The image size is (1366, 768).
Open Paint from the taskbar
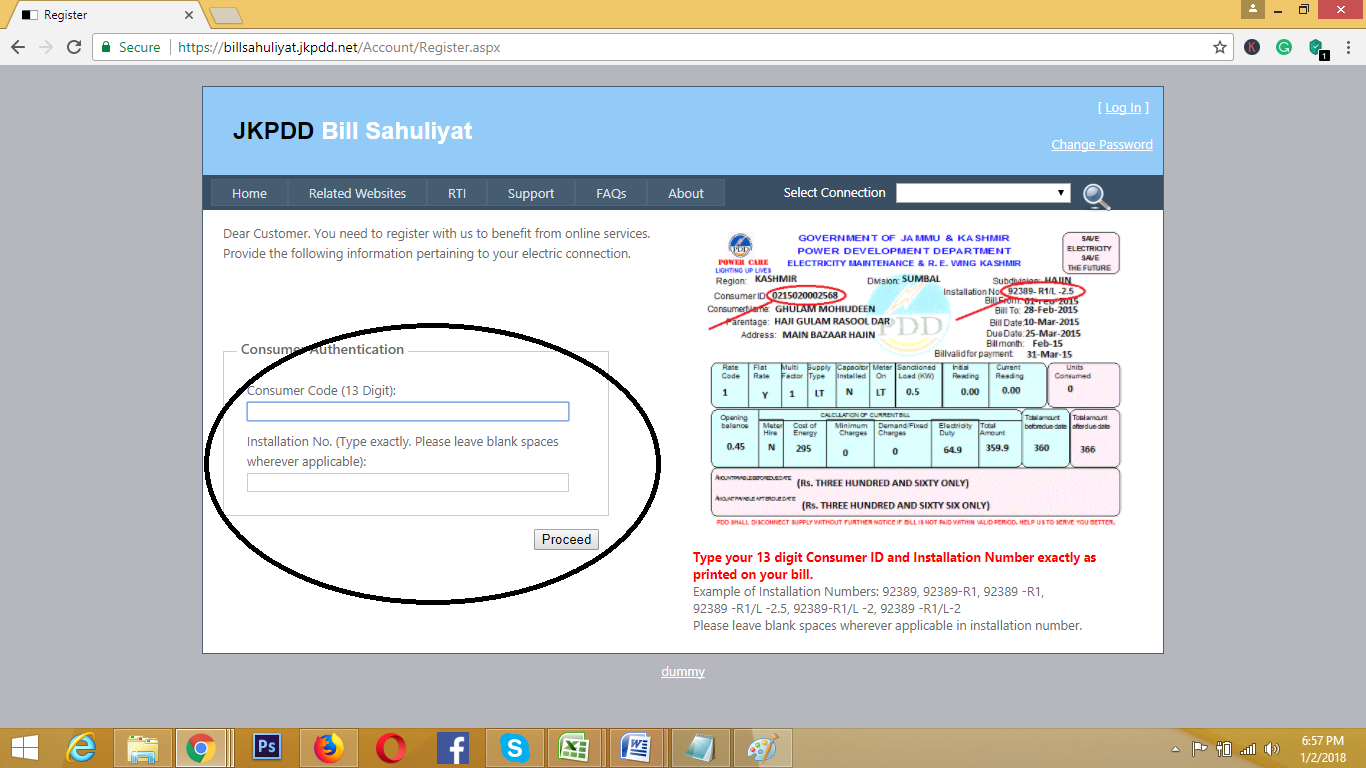tap(762, 748)
